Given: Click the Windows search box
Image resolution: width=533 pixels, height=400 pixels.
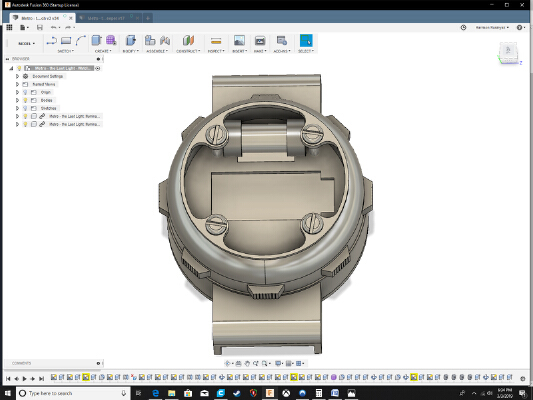Looking at the screenshot, I should [x=73, y=393].
